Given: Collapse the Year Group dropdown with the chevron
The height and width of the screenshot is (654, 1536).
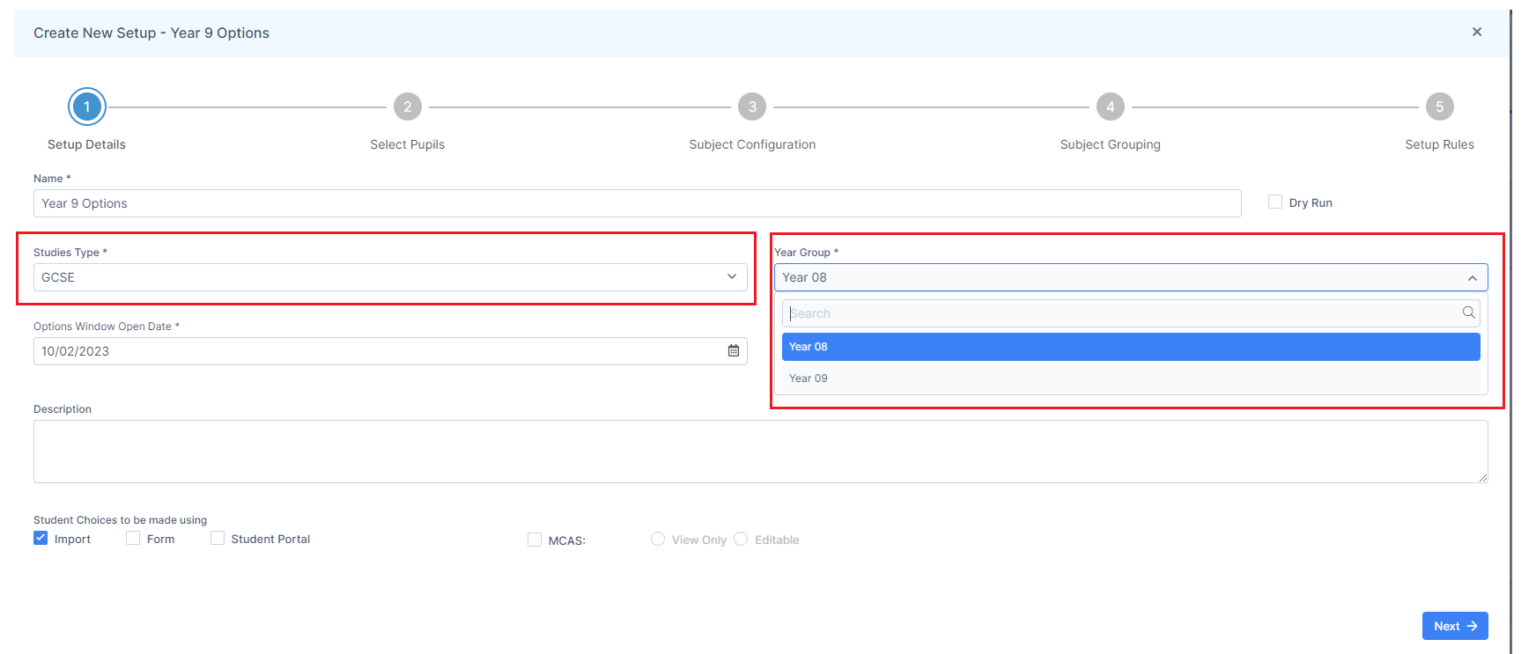Looking at the screenshot, I should (1472, 277).
